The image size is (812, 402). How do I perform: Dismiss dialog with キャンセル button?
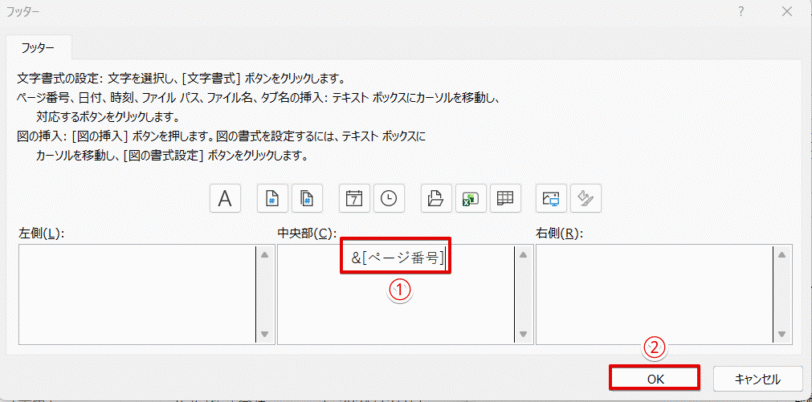[x=758, y=379]
